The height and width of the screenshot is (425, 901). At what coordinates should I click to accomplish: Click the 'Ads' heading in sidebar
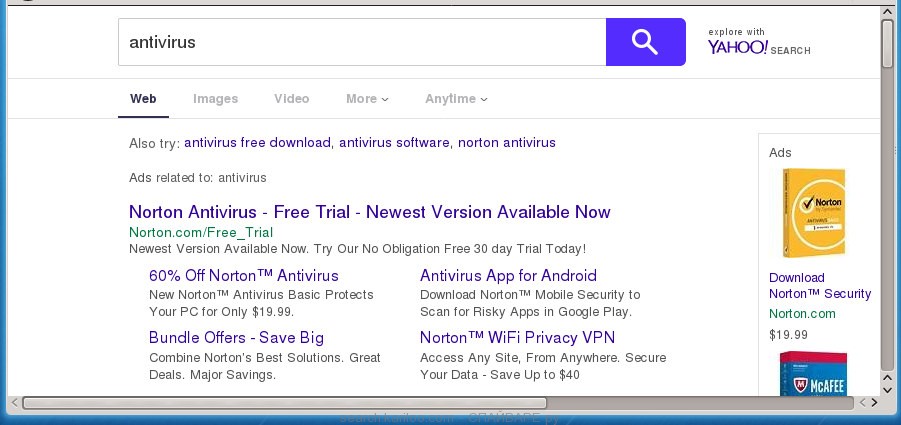click(780, 153)
